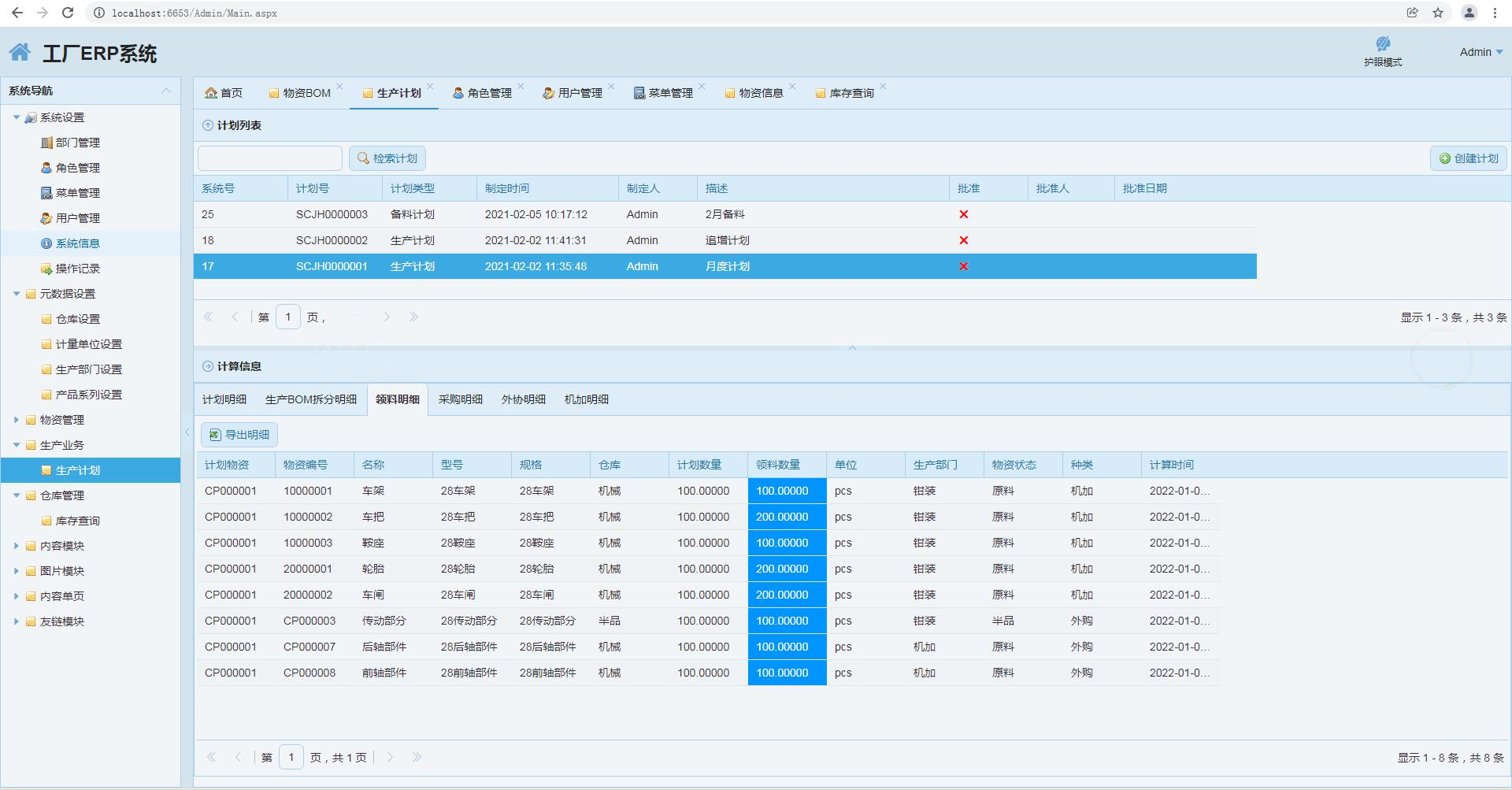Screen dimensions: 1512x790
Task: Select 生产计划 in the sidebar tree
Action: [91, 470]
